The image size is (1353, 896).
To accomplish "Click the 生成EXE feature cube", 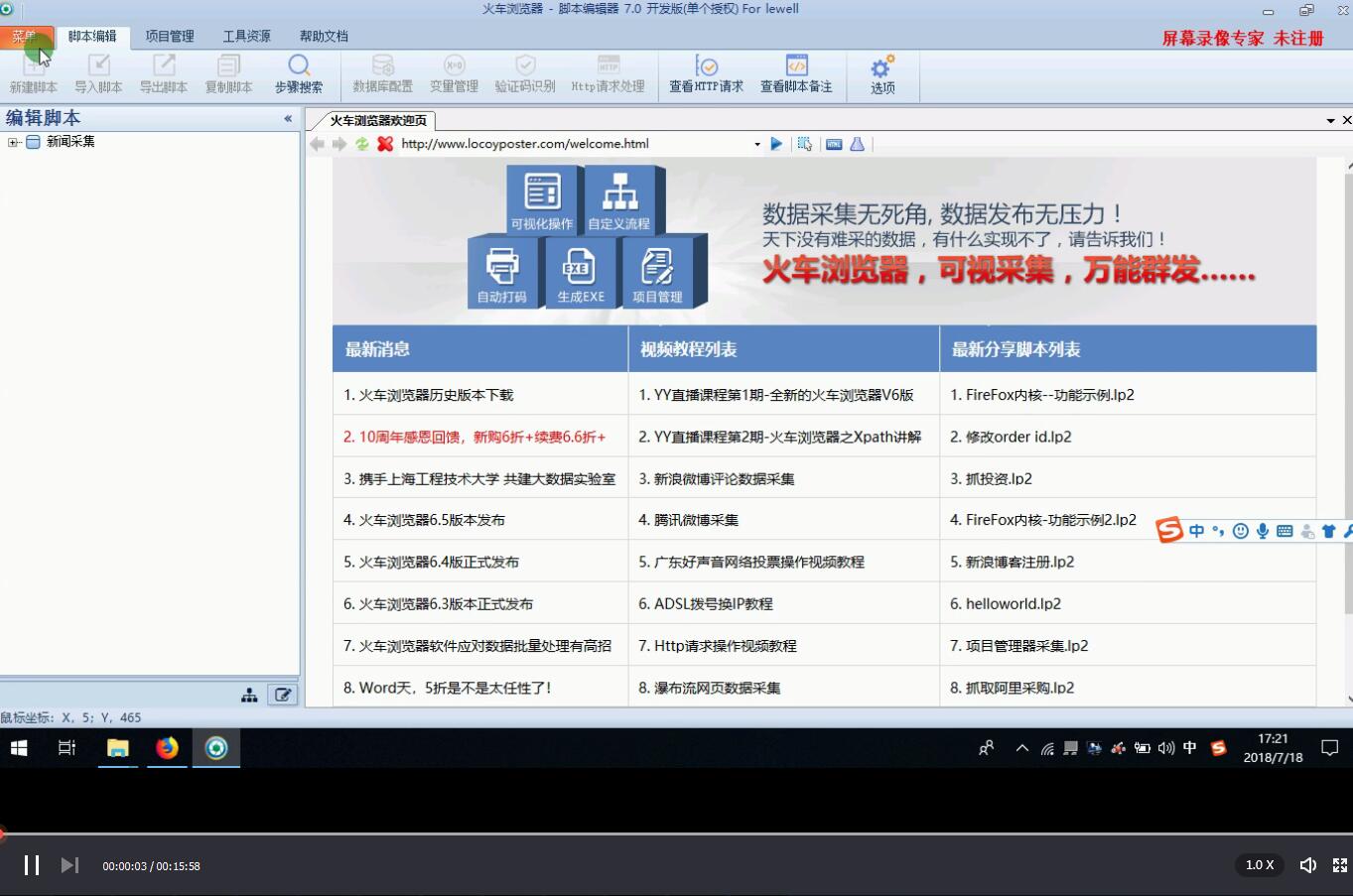I will click(x=581, y=272).
